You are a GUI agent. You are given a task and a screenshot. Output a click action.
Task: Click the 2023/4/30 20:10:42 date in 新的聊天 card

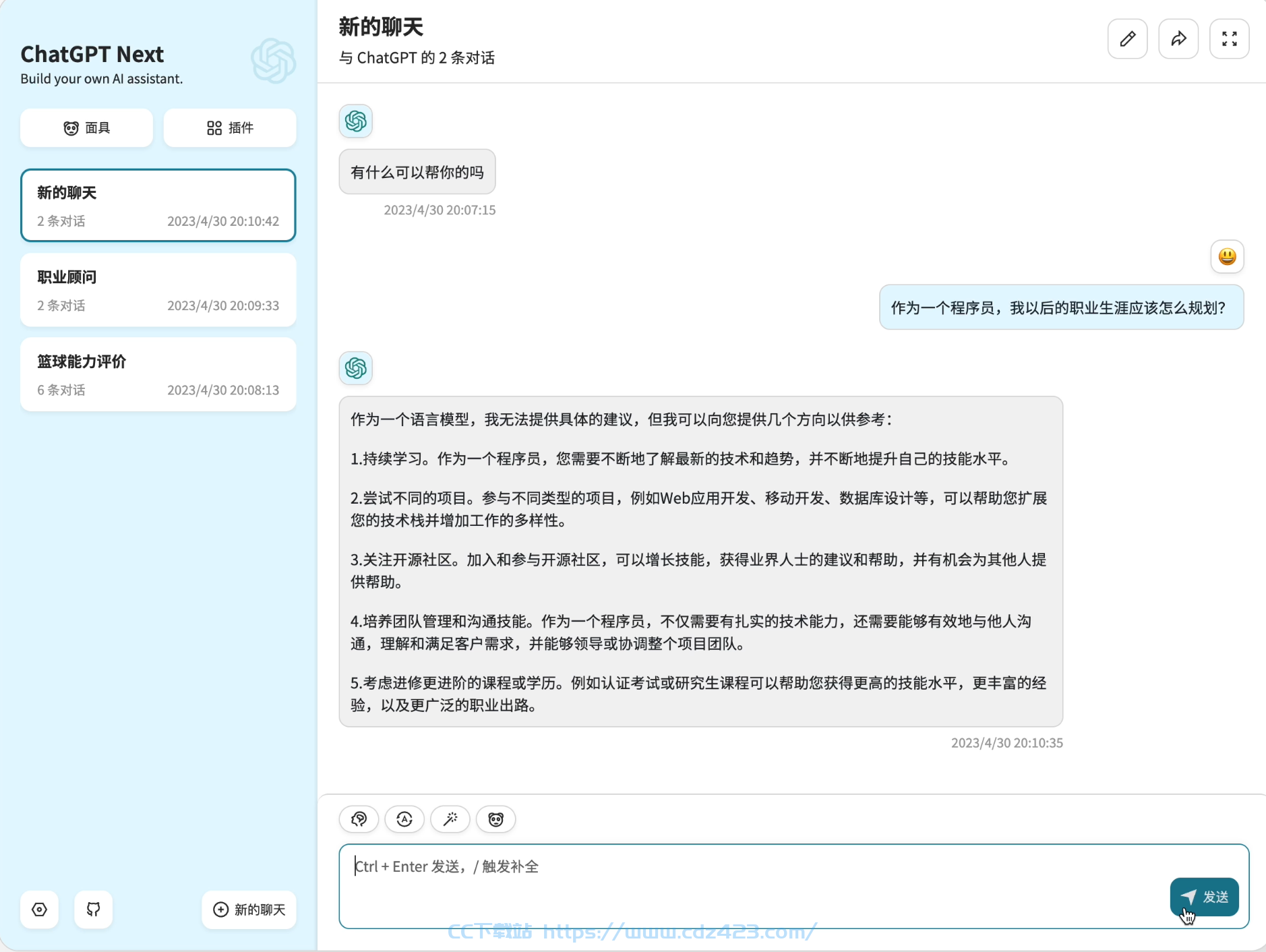223,221
